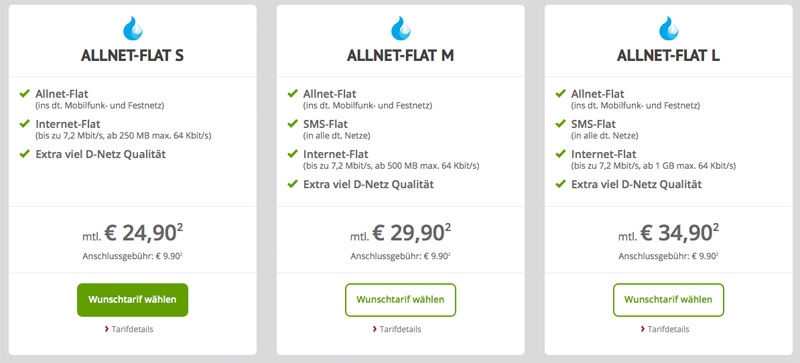Click the ALLNET-FLAT L heading

[x=668, y=56]
